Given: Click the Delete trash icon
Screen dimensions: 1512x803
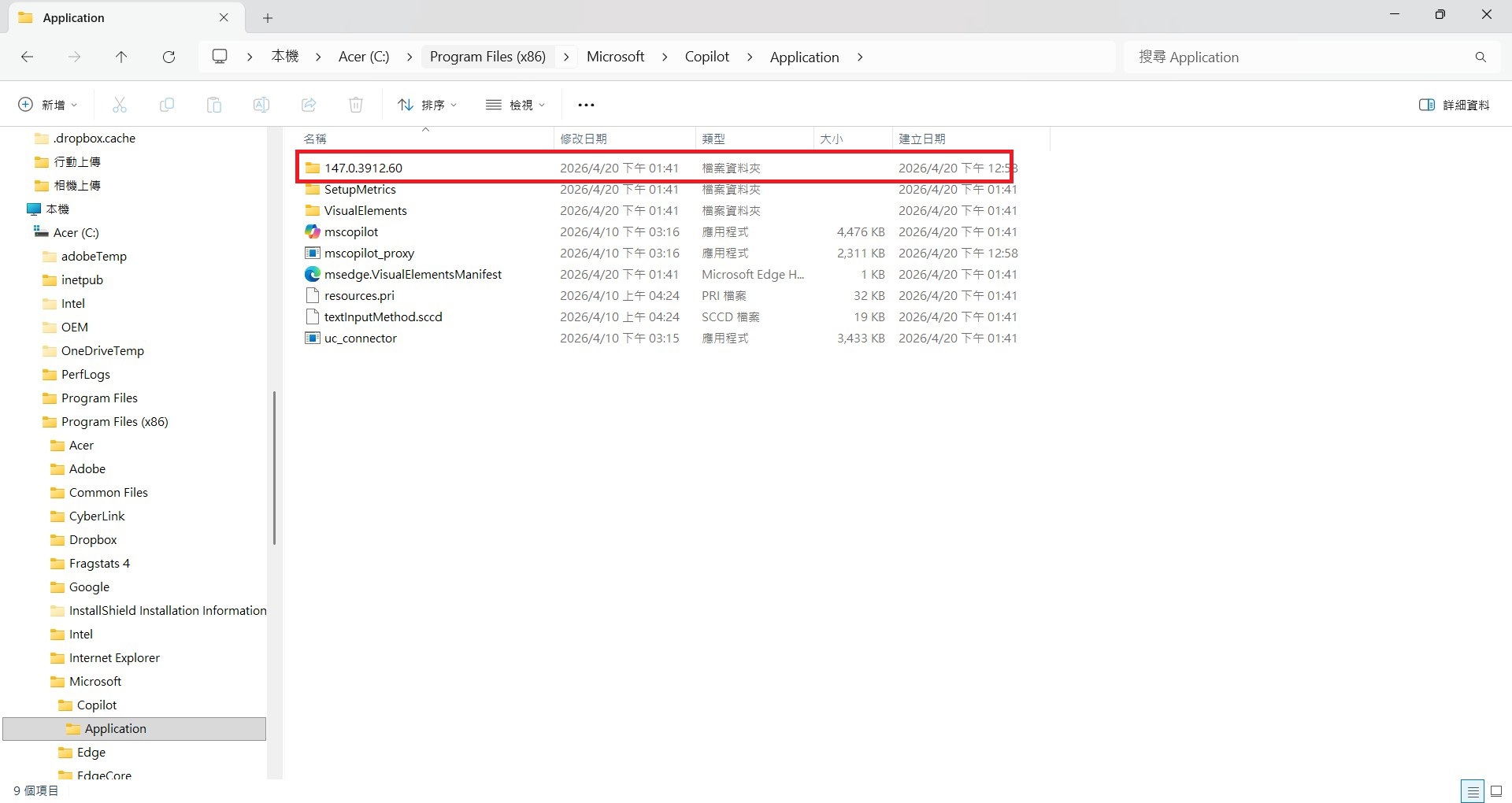Looking at the screenshot, I should pyautogui.click(x=356, y=105).
